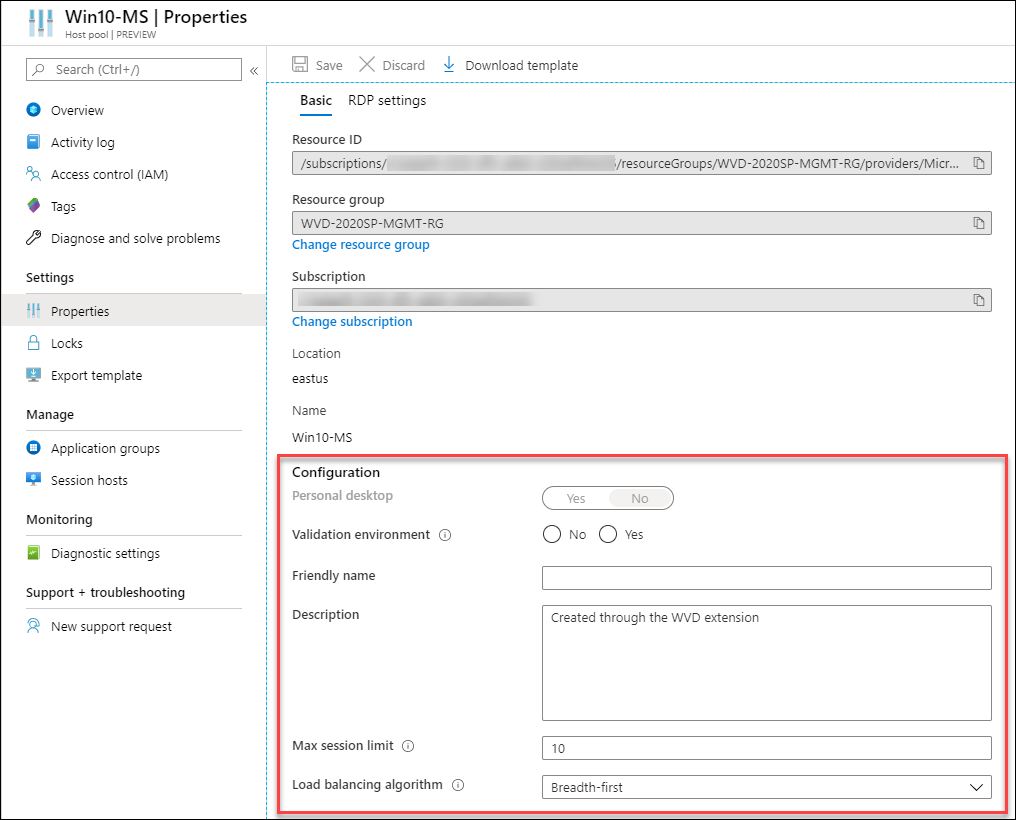
Task: Click the Win10-MS name value
Action: pyautogui.click(x=322, y=437)
